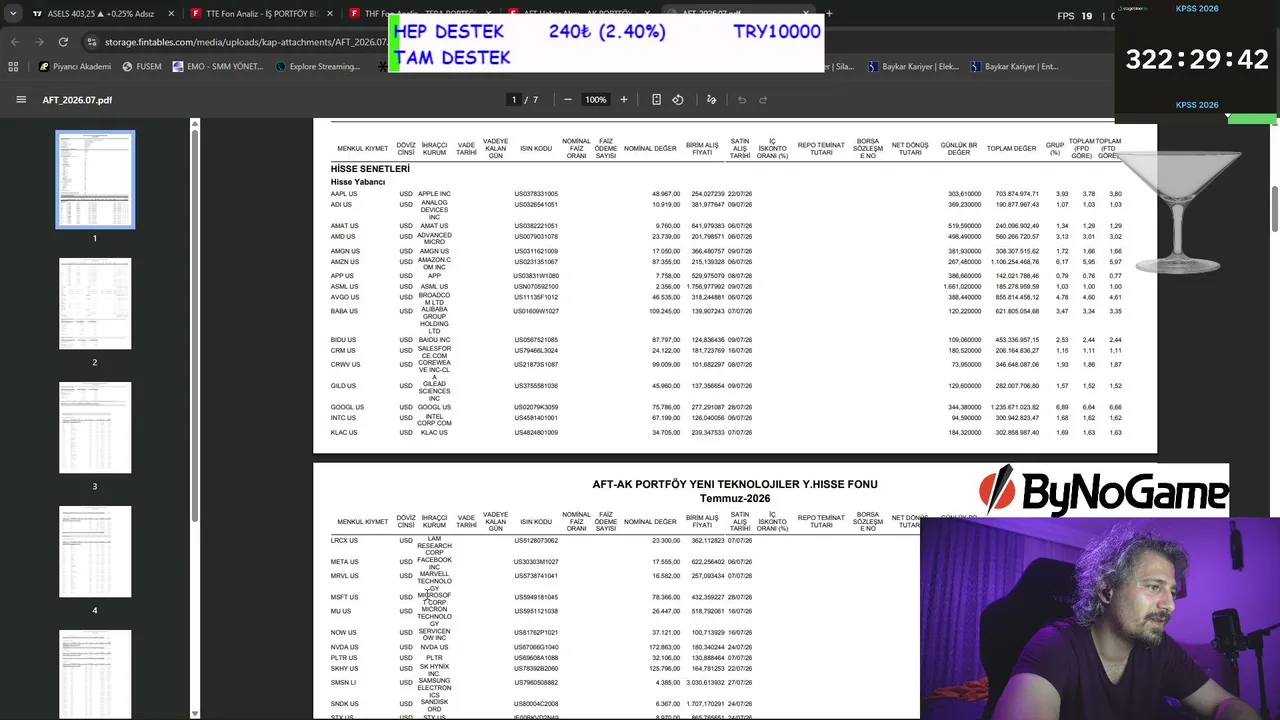Open the EMO - SMM YÖNET bookmark
The height and width of the screenshot is (720, 1280).
[217, 67]
